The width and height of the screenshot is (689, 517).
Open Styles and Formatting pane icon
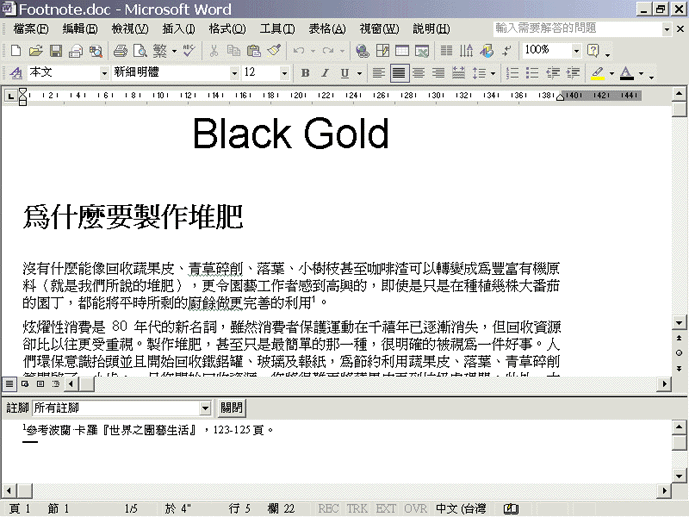coord(16,72)
